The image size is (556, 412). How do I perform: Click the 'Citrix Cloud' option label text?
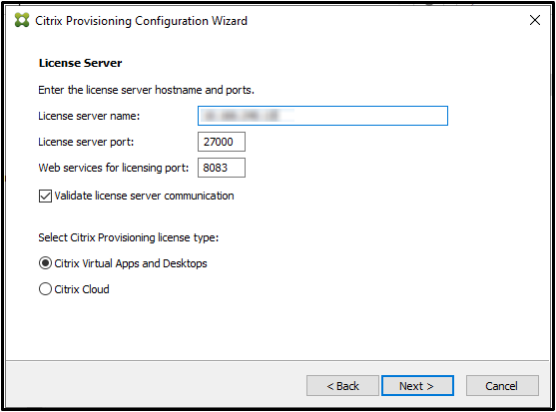pos(82,289)
